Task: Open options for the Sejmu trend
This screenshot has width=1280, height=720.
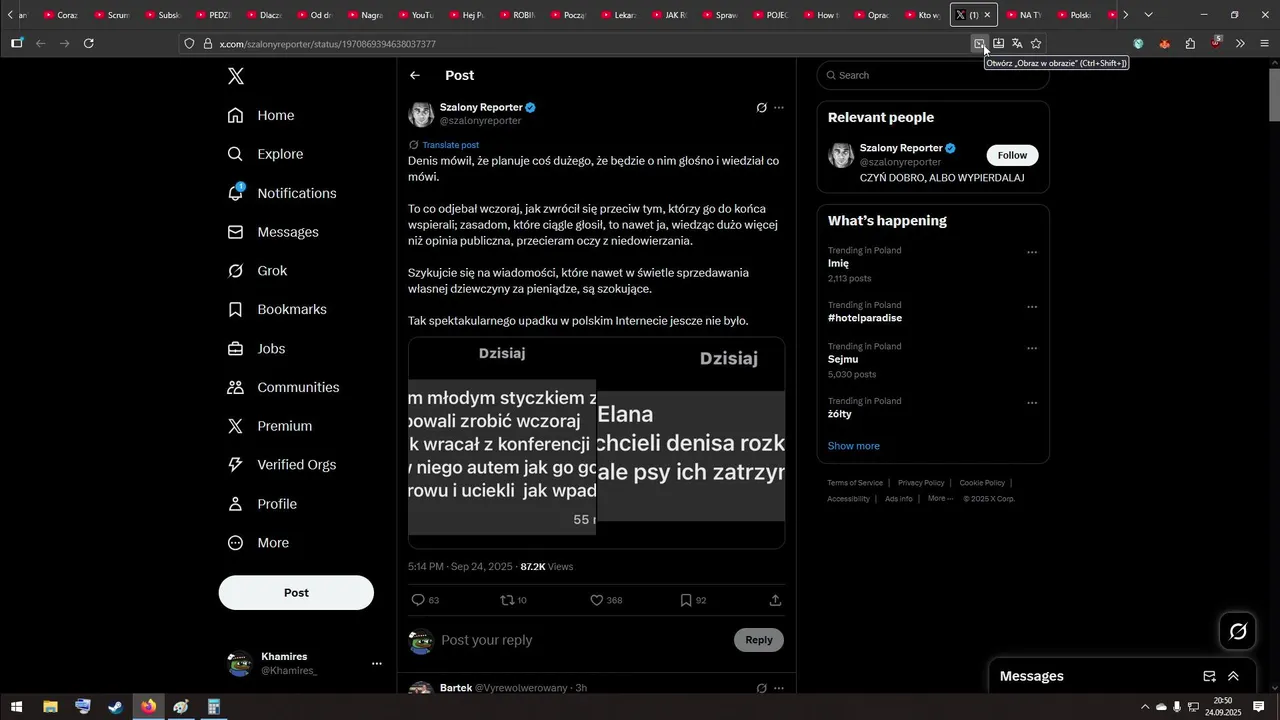Action: click(x=1032, y=349)
